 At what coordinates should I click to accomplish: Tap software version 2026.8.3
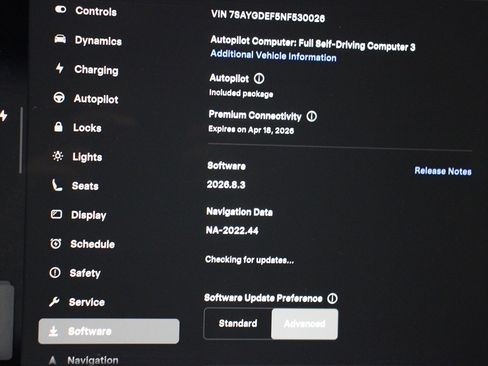coord(226,185)
